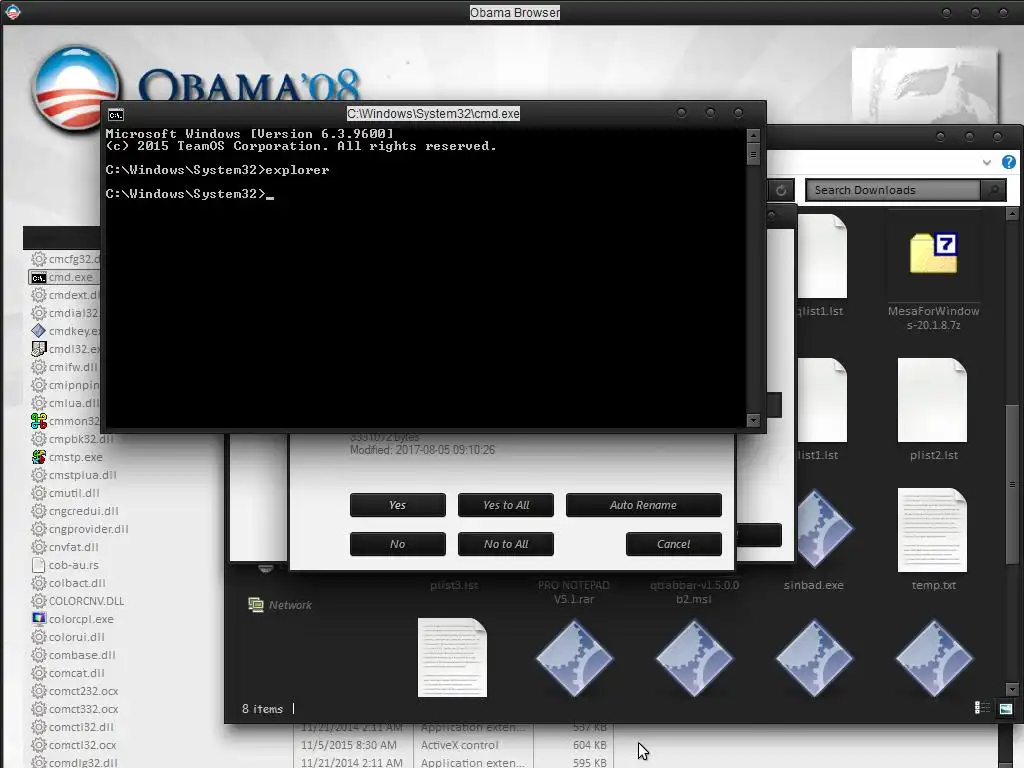The image size is (1024, 768).
Task: Click the search magnifier in Downloads
Action: coord(994,190)
